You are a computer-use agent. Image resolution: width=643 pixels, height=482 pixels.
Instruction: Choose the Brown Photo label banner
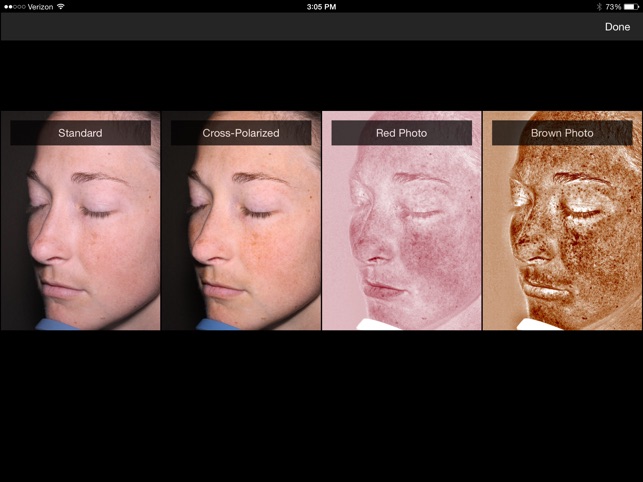pos(562,132)
